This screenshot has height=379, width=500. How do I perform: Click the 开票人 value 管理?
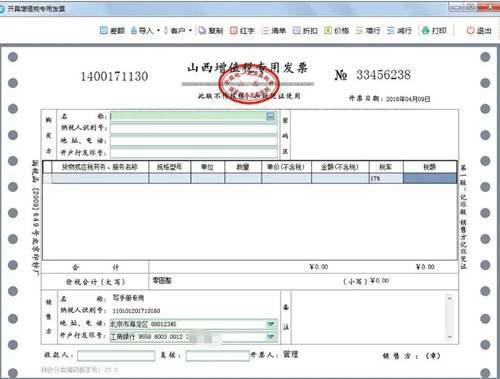tap(290, 354)
